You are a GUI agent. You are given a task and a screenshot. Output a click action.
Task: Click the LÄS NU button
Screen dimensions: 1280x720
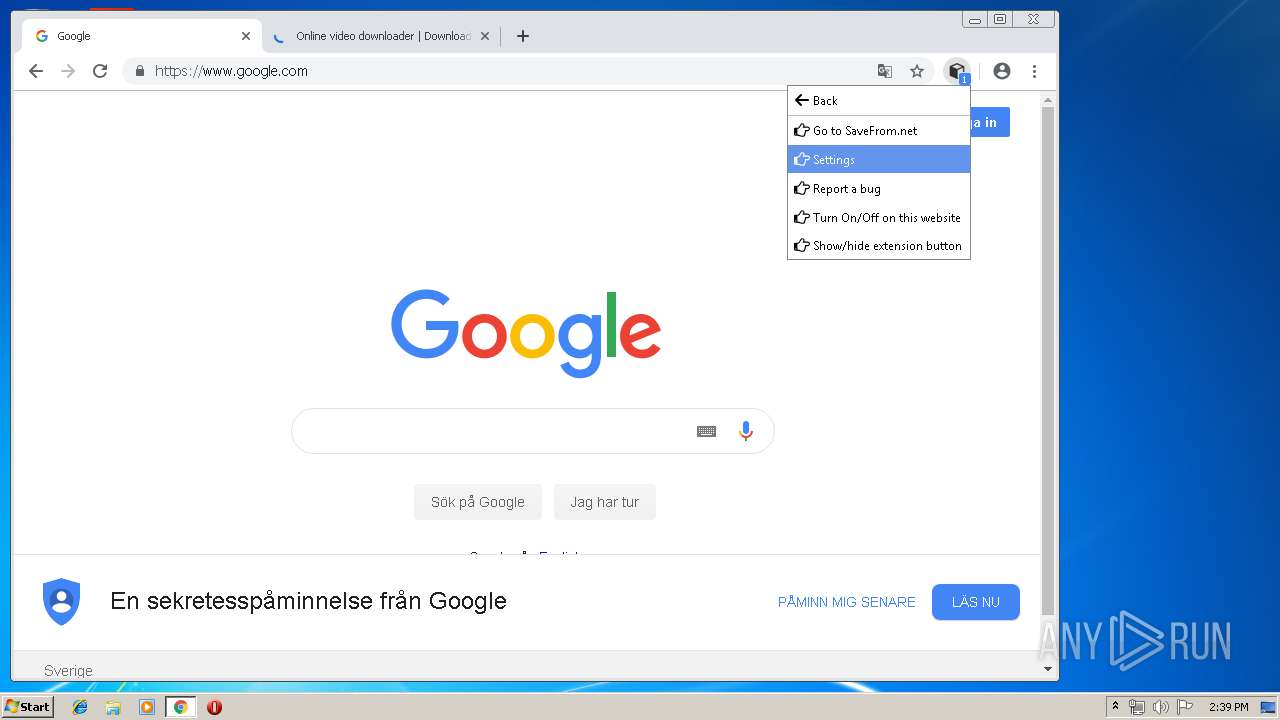(976, 602)
